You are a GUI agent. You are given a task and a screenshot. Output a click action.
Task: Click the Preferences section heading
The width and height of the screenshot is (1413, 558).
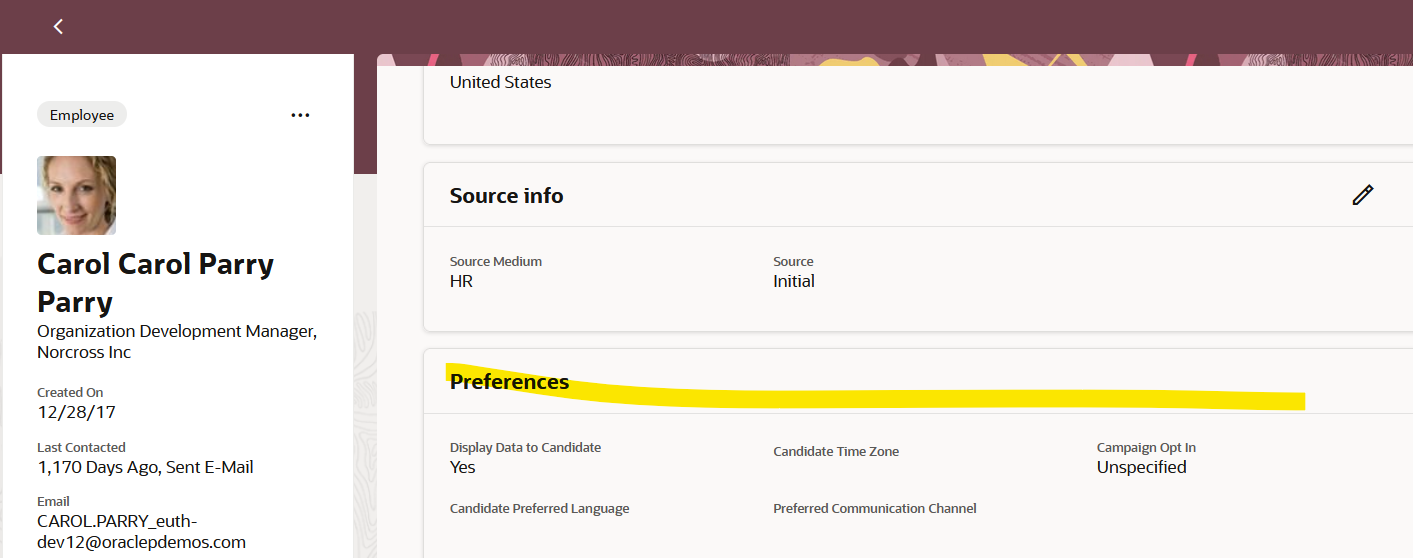click(x=510, y=382)
